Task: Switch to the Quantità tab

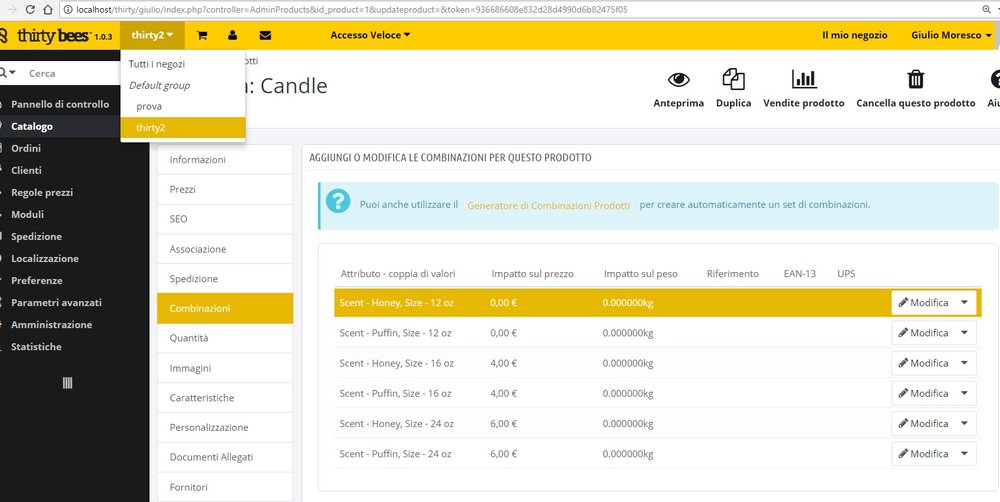Action: pos(189,338)
